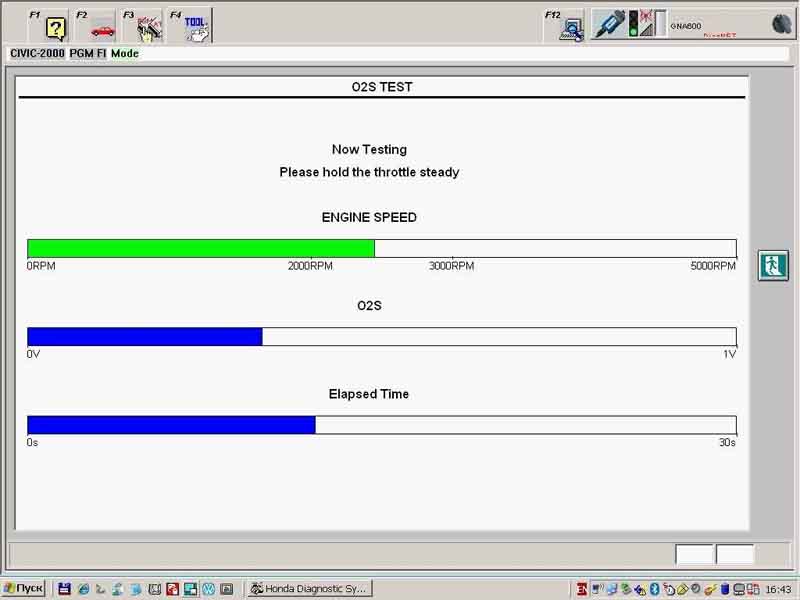Exit the O2S test with the green door icon
Image resolution: width=800 pixels, height=600 pixels.
pyautogui.click(x=773, y=265)
